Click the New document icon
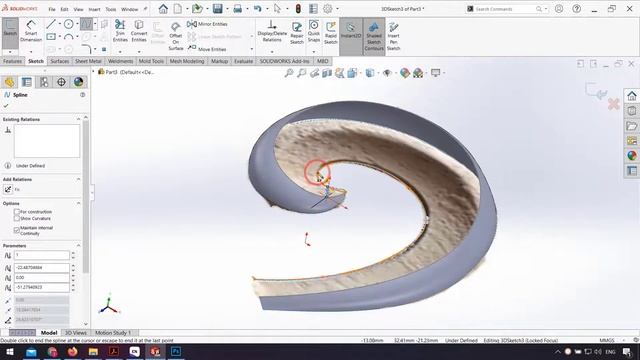Screen dimensions: 640x360 [x=178, y=9]
